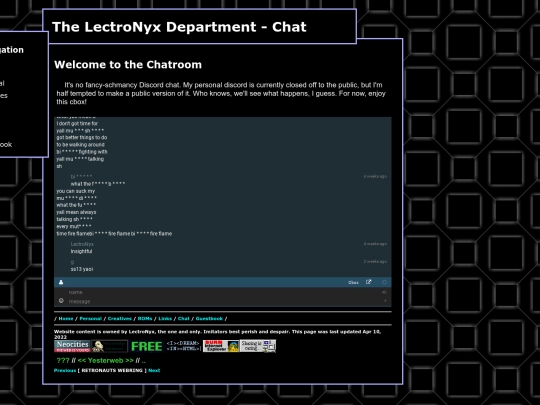Screen dimensions: 540x405
Task: Click the 'yall mean always' chat line
Action: 76,212
